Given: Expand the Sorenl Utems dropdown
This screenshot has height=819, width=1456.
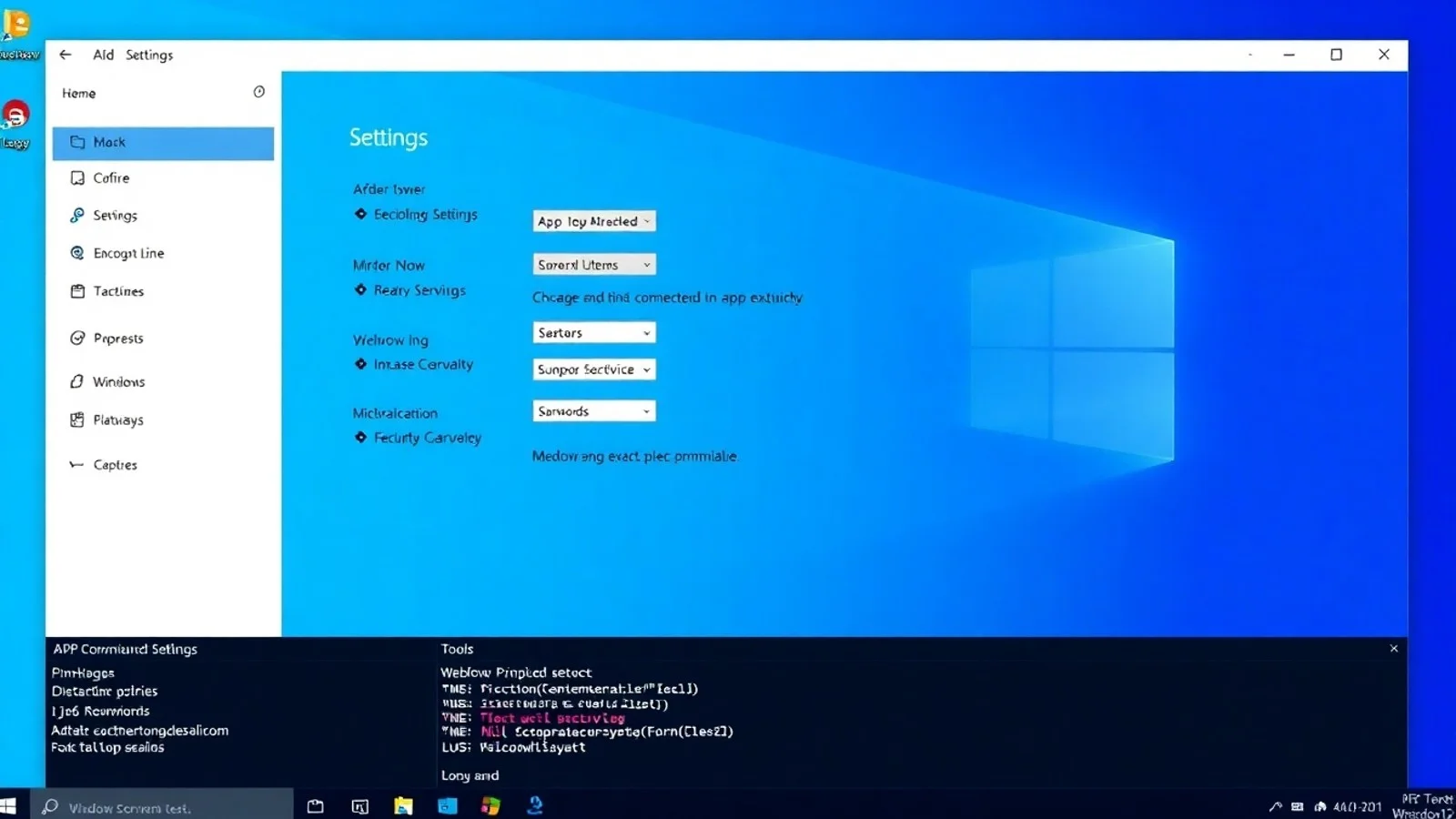Looking at the screenshot, I should pos(594,265).
